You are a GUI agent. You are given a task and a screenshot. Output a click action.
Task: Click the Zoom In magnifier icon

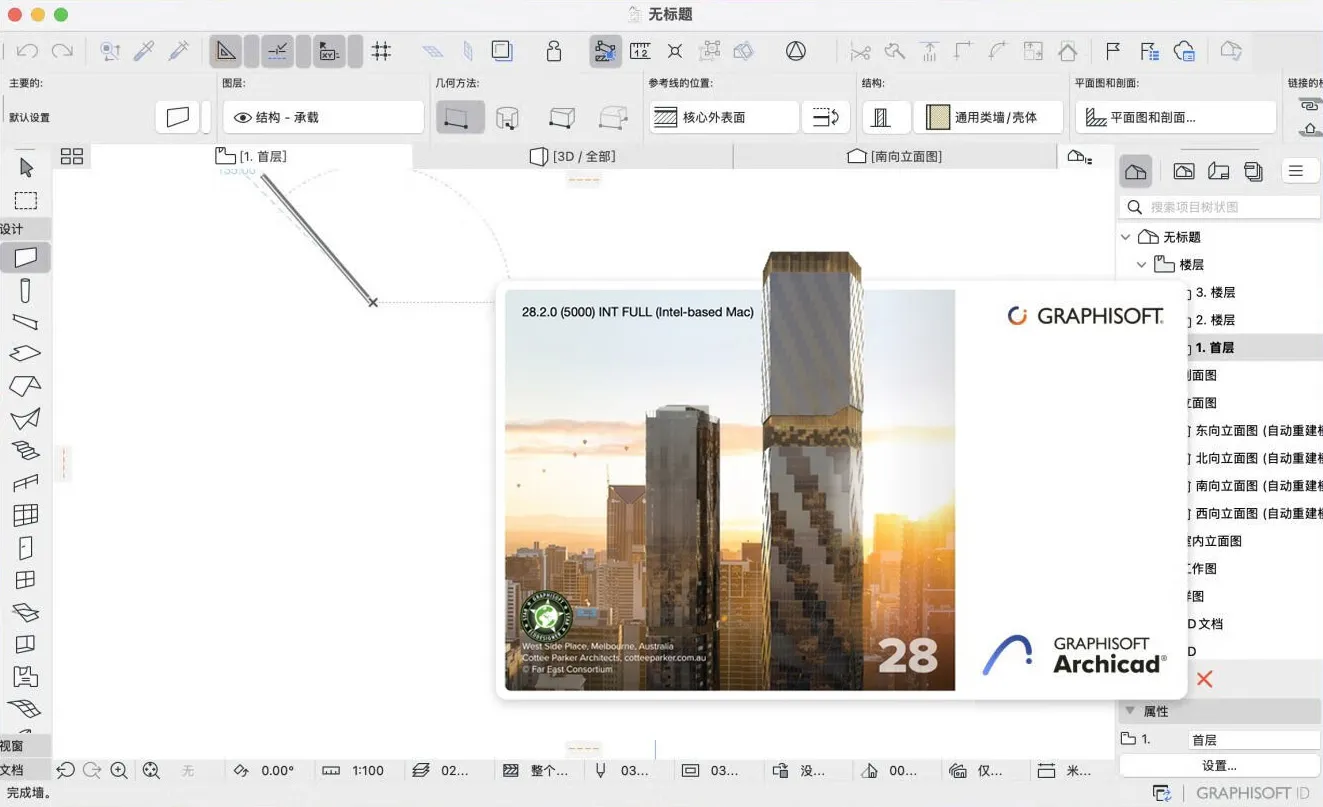(x=119, y=770)
